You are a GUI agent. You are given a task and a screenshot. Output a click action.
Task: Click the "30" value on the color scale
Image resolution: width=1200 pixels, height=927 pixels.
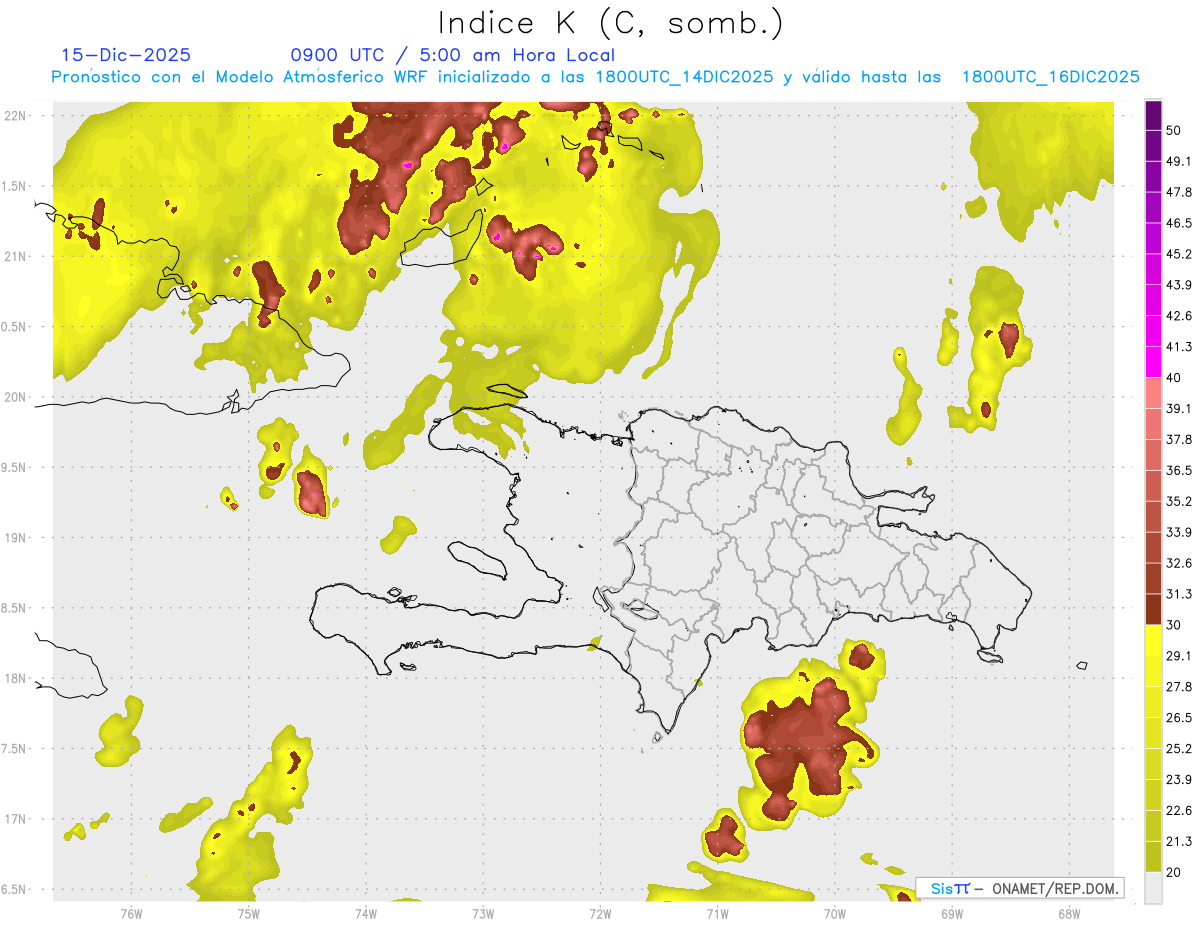pyautogui.click(x=1175, y=625)
